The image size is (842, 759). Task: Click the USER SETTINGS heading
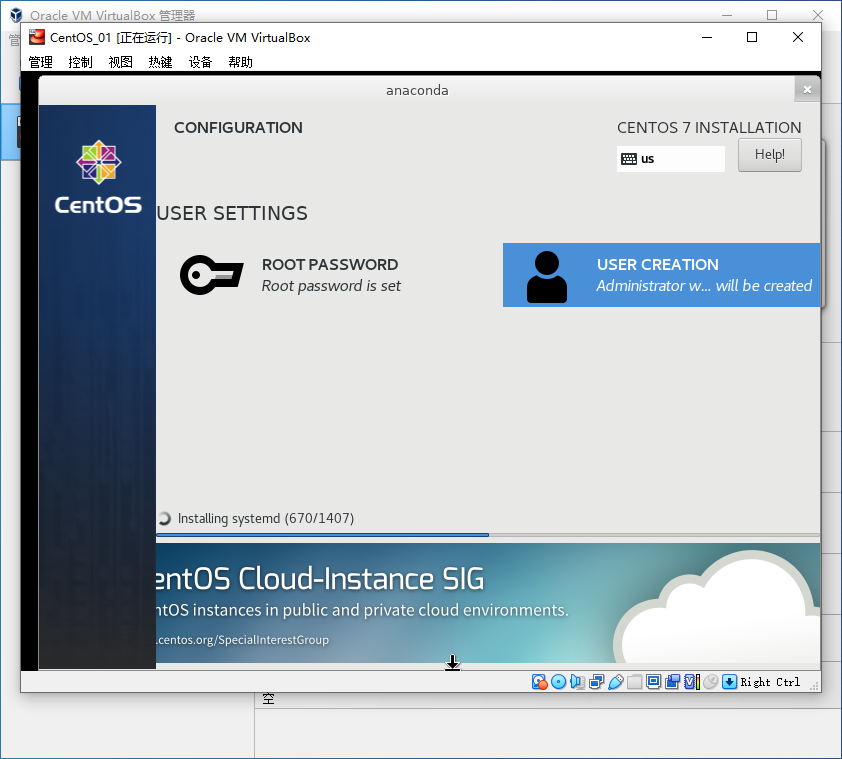[x=233, y=213]
